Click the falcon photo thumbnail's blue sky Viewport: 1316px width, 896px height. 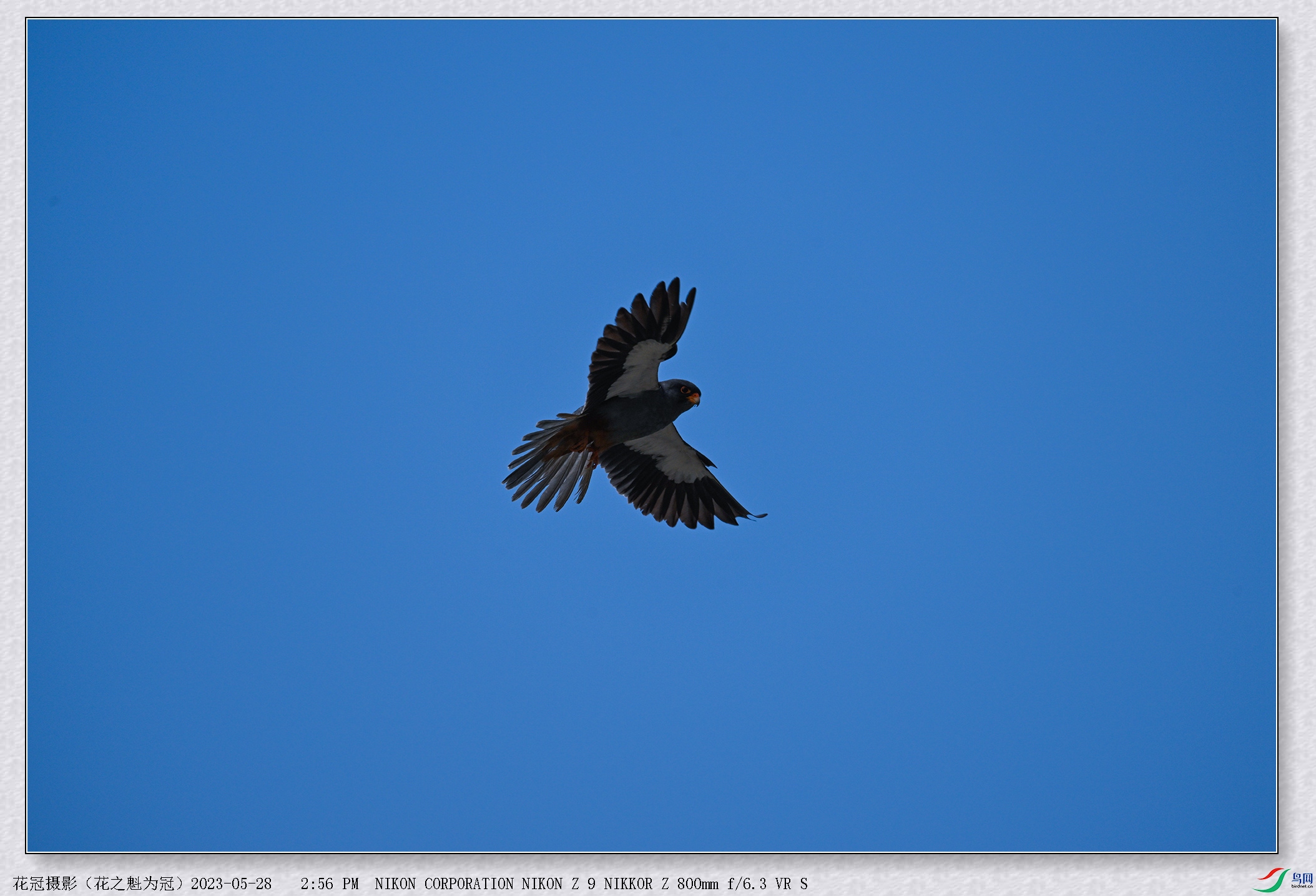pyautogui.click(x=312, y=250)
